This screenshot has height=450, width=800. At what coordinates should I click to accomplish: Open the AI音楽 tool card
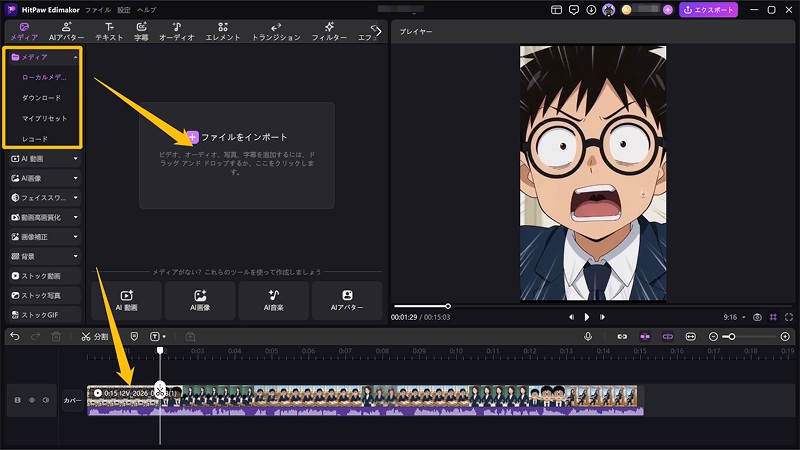coord(273,301)
